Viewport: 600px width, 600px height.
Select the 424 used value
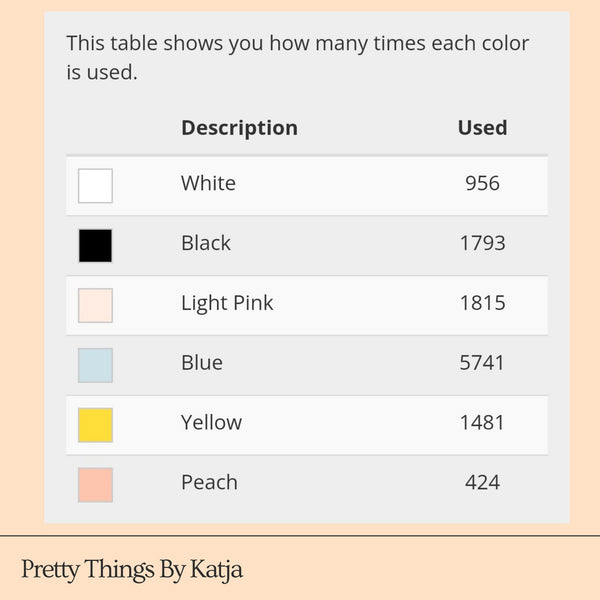(x=482, y=482)
